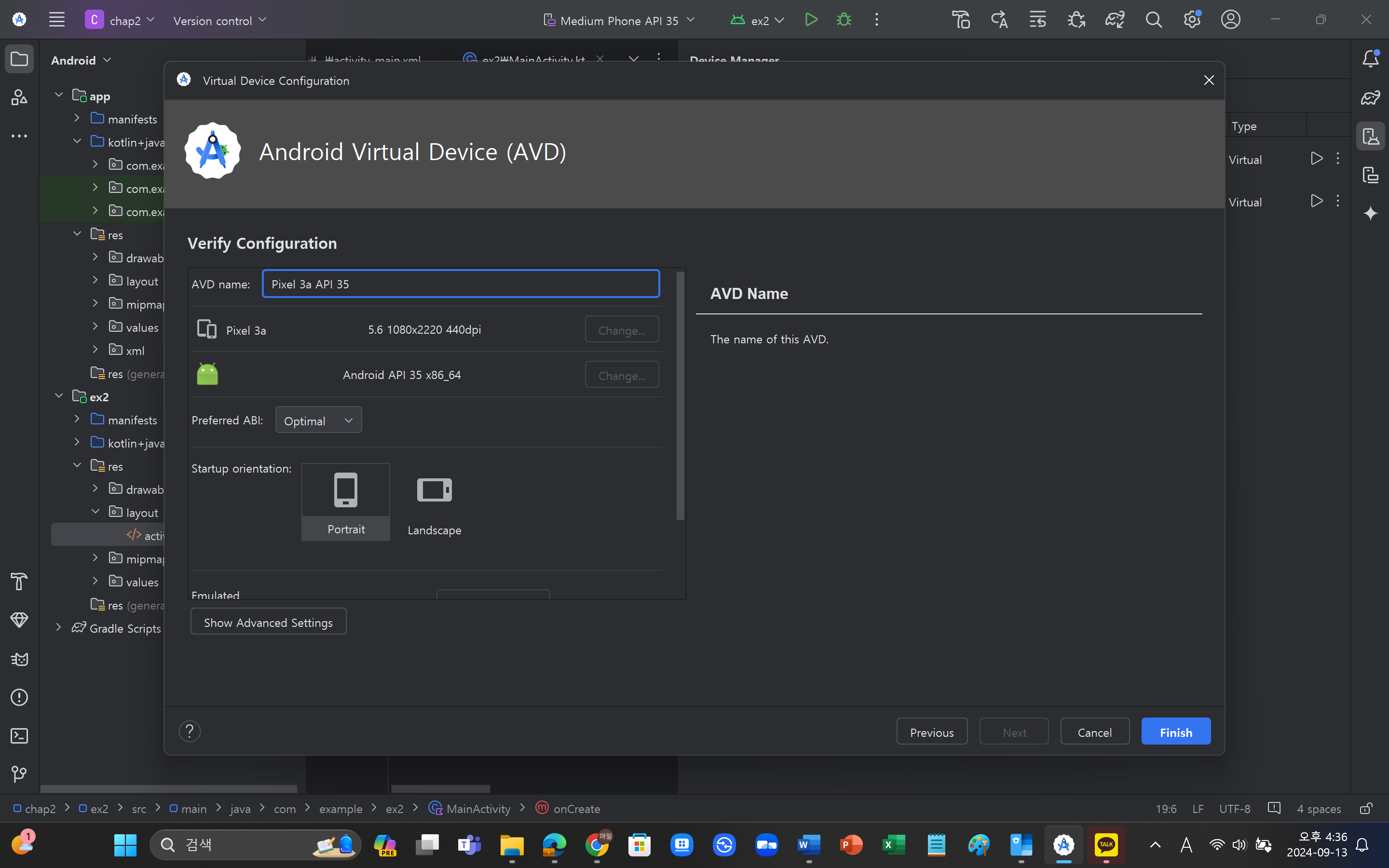This screenshot has height=868, width=1389.
Task: Click Change for Pixel 3a hardware
Action: [622, 329]
